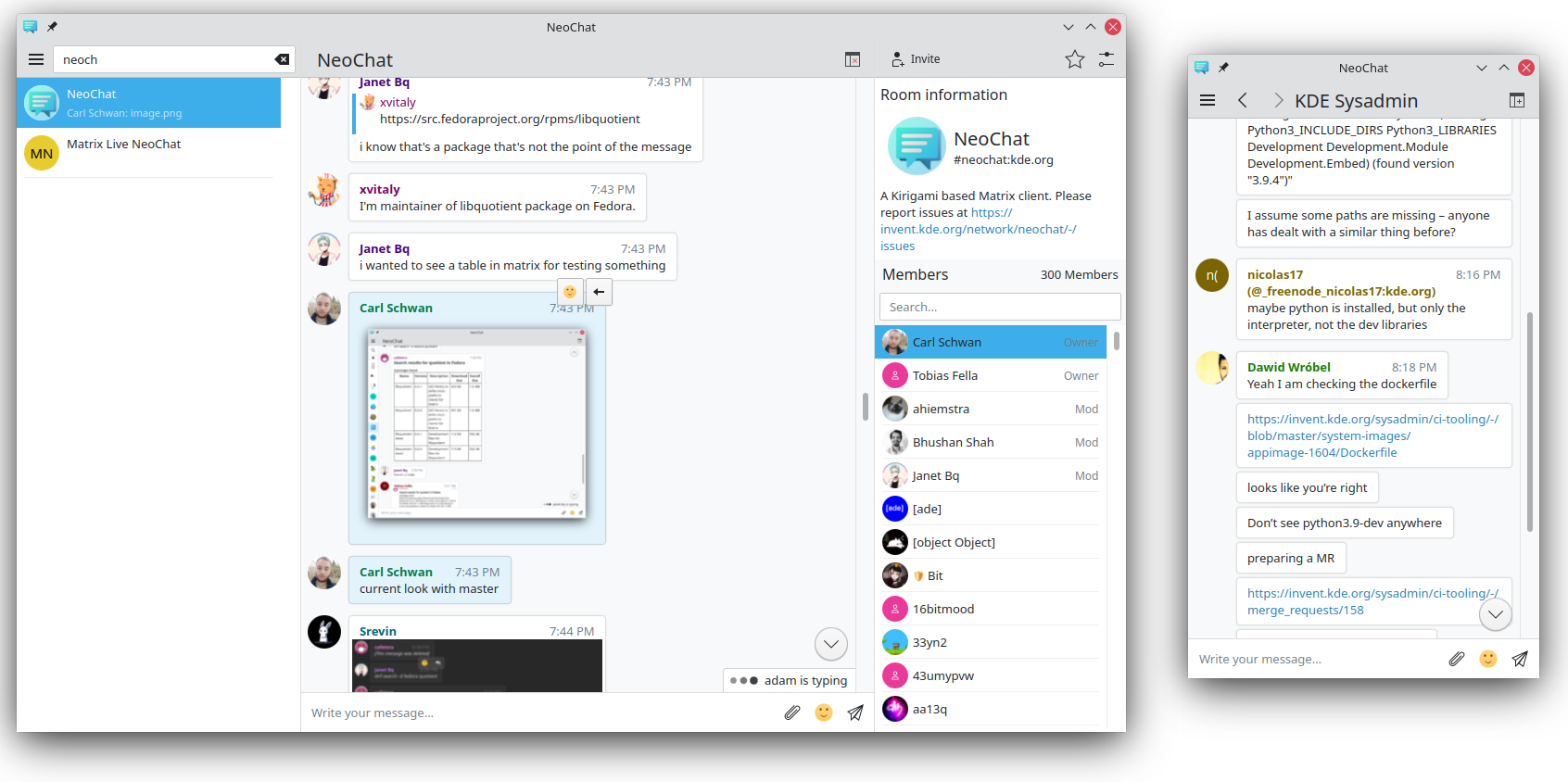The image size is (1568, 782).
Task: Toggle room info panel icon in NeoChat header
Action: [853, 59]
